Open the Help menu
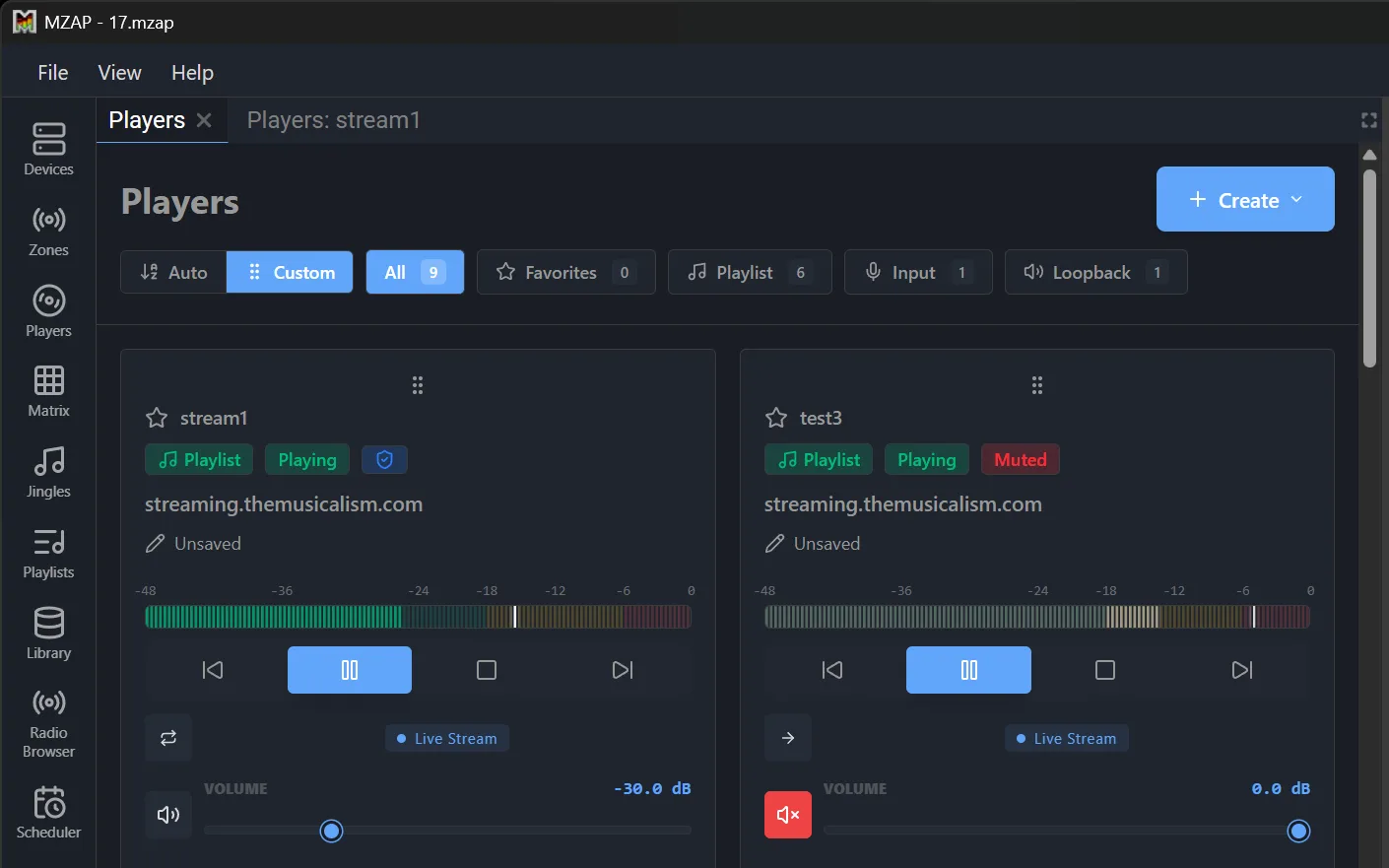The image size is (1389, 868). (192, 73)
